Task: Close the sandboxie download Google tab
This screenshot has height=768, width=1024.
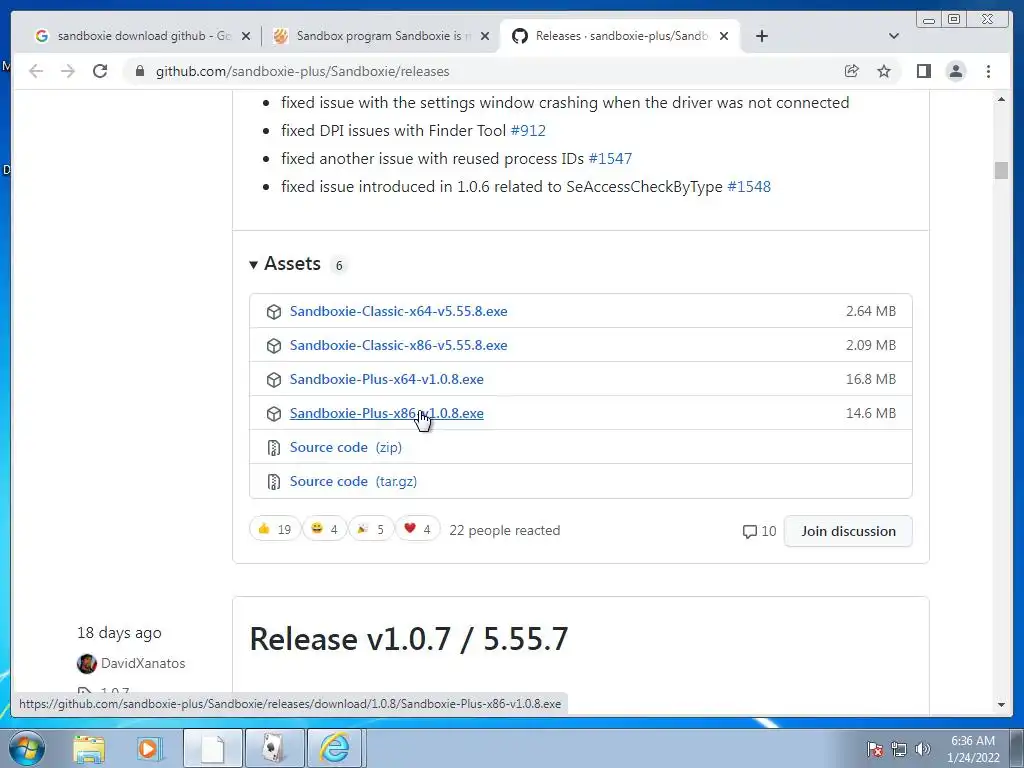Action: [246, 36]
